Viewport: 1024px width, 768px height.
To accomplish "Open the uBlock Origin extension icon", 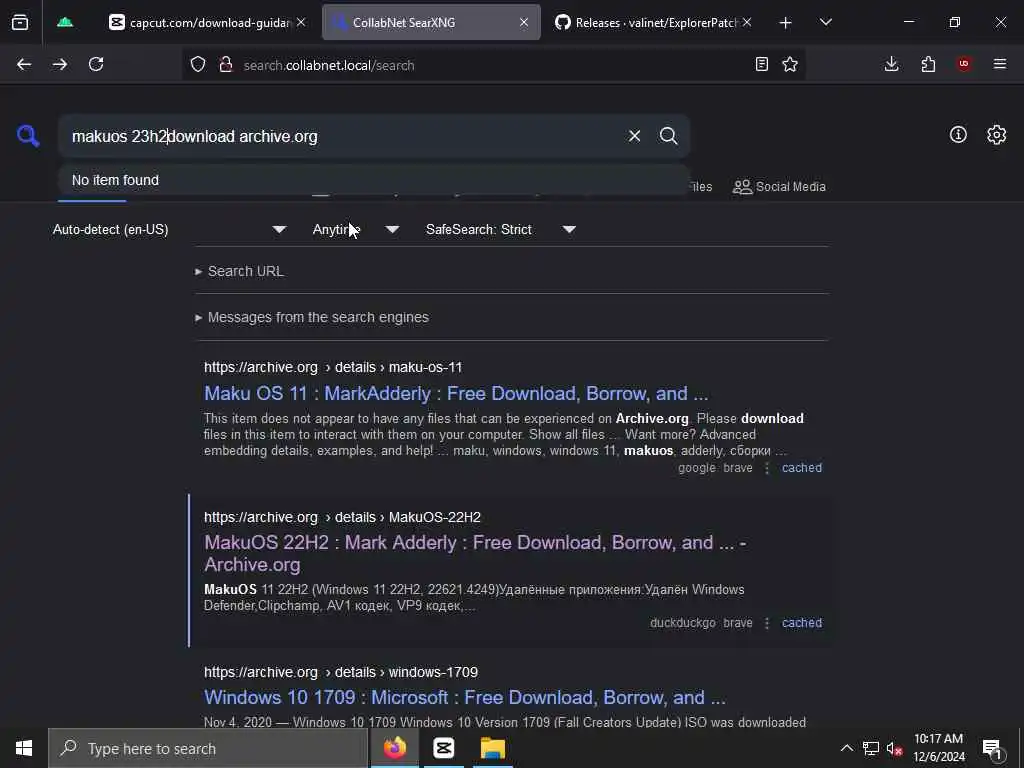I will pos(964,64).
